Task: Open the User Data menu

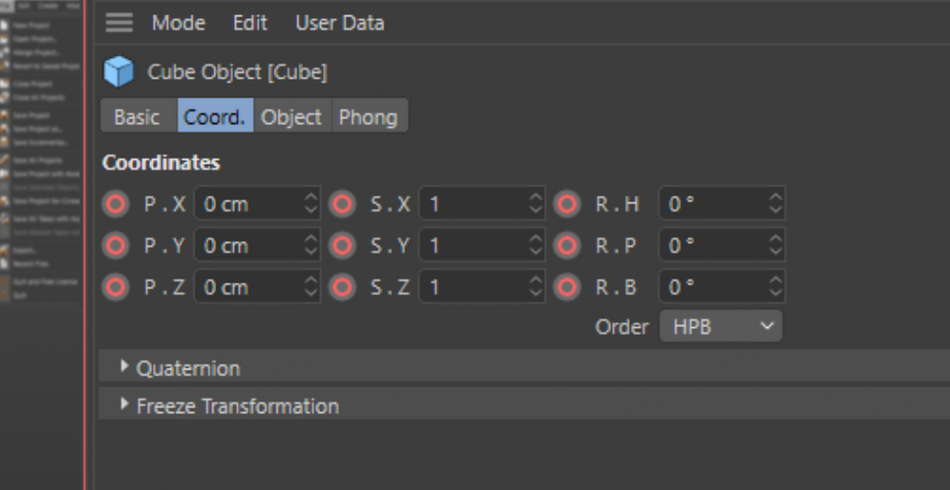Action: click(339, 22)
